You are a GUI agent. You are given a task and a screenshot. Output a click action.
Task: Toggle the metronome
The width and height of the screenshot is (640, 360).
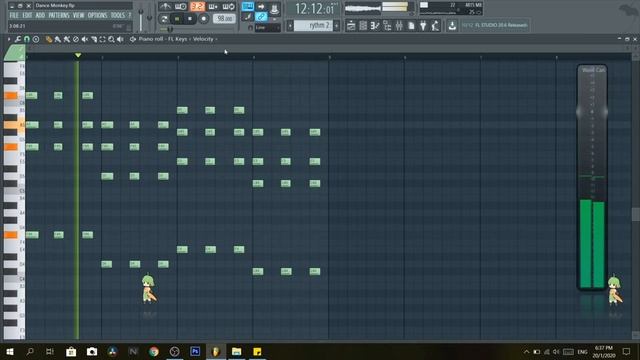[x=165, y=7]
